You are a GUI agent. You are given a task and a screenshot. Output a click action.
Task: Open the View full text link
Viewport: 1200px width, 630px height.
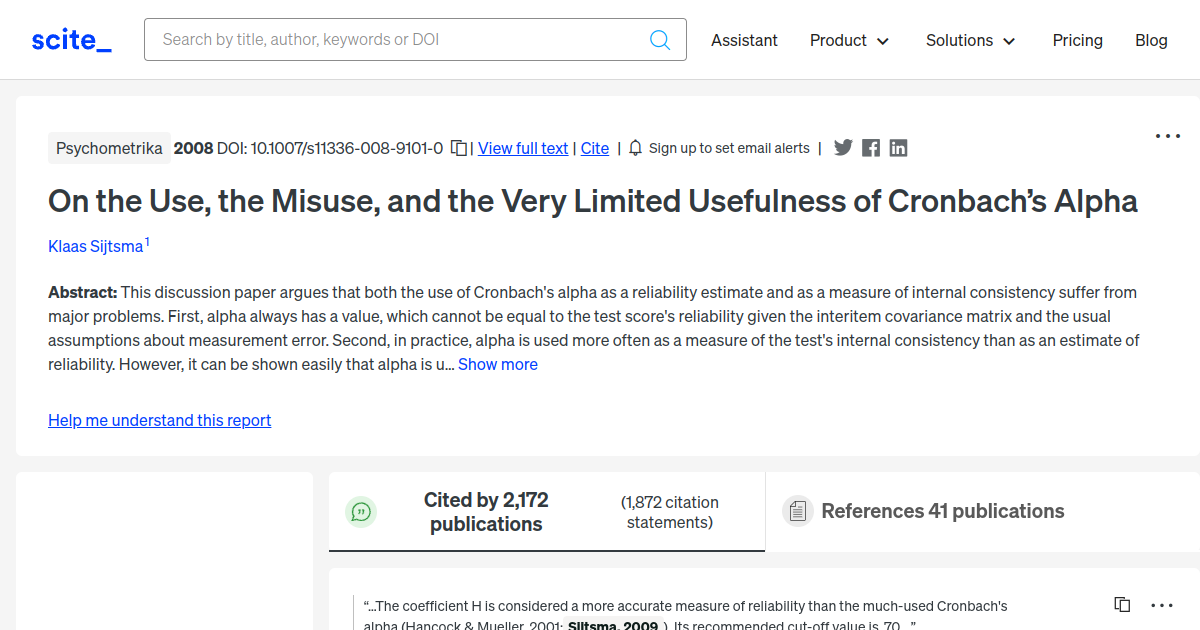point(522,147)
